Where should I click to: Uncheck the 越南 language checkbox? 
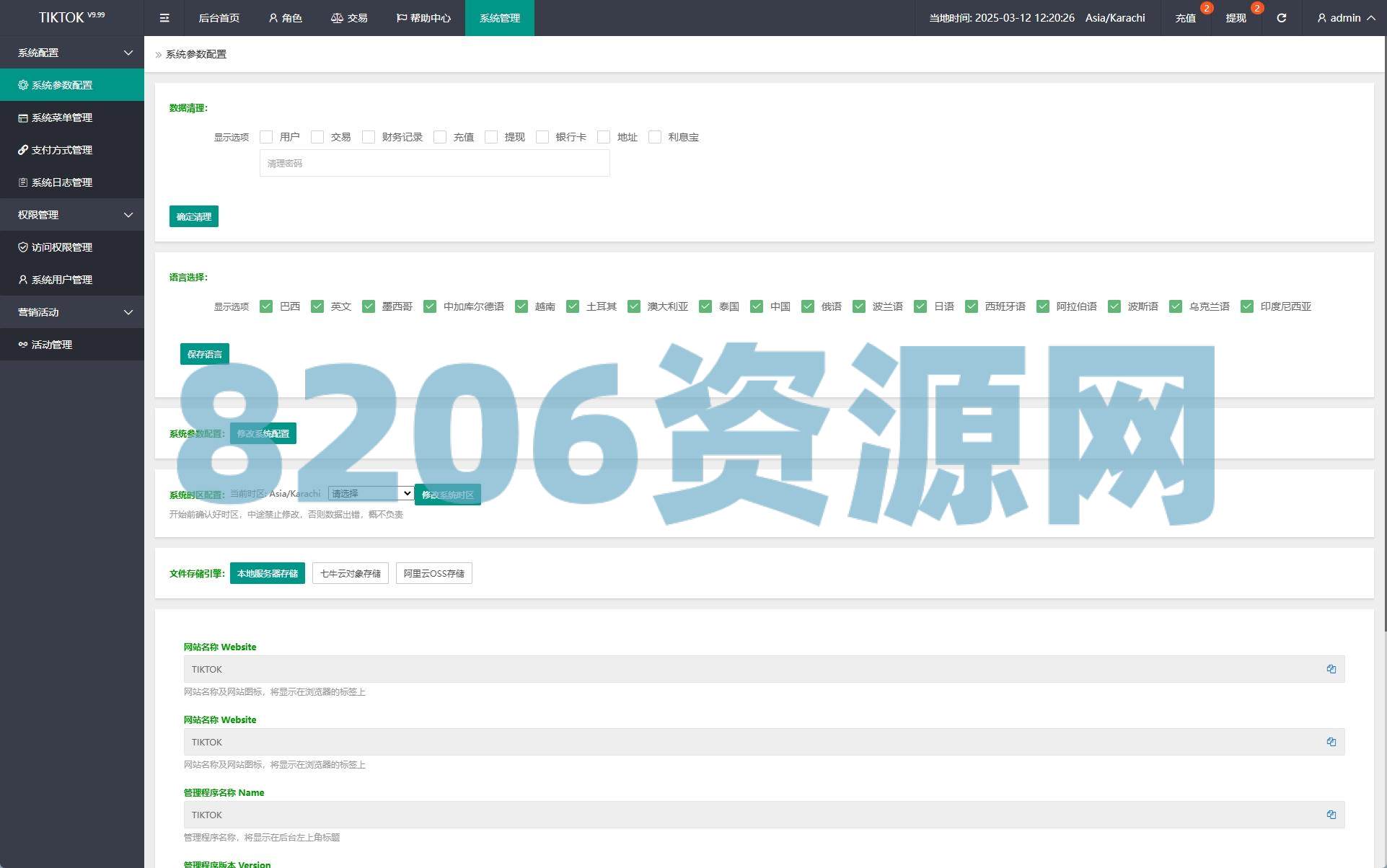[x=521, y=306]
